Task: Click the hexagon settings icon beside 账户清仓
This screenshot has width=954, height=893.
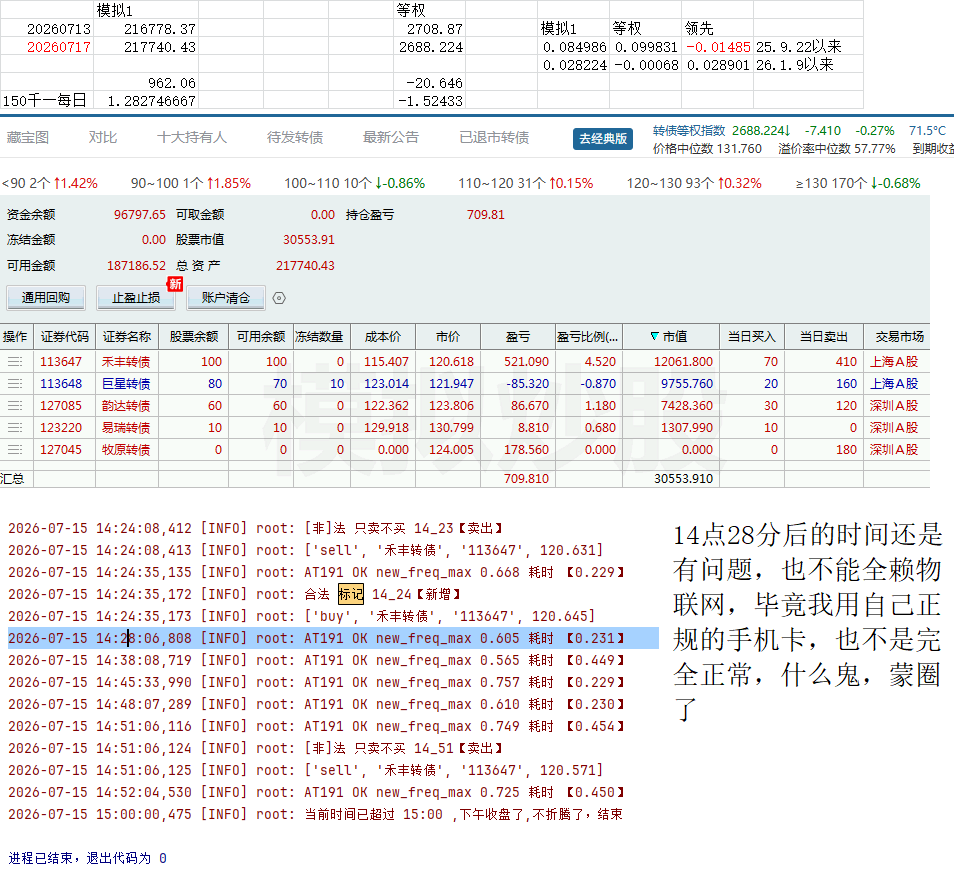Action: pos(279,298)
